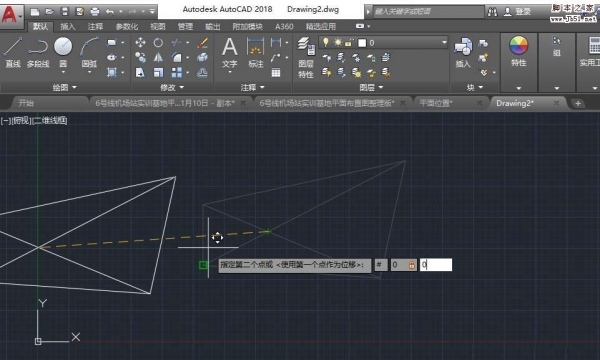The height and width of the screenshot is (360, 600).
Task: Activate the Move tool in Modify panel
Action: [x=140, y=42]
